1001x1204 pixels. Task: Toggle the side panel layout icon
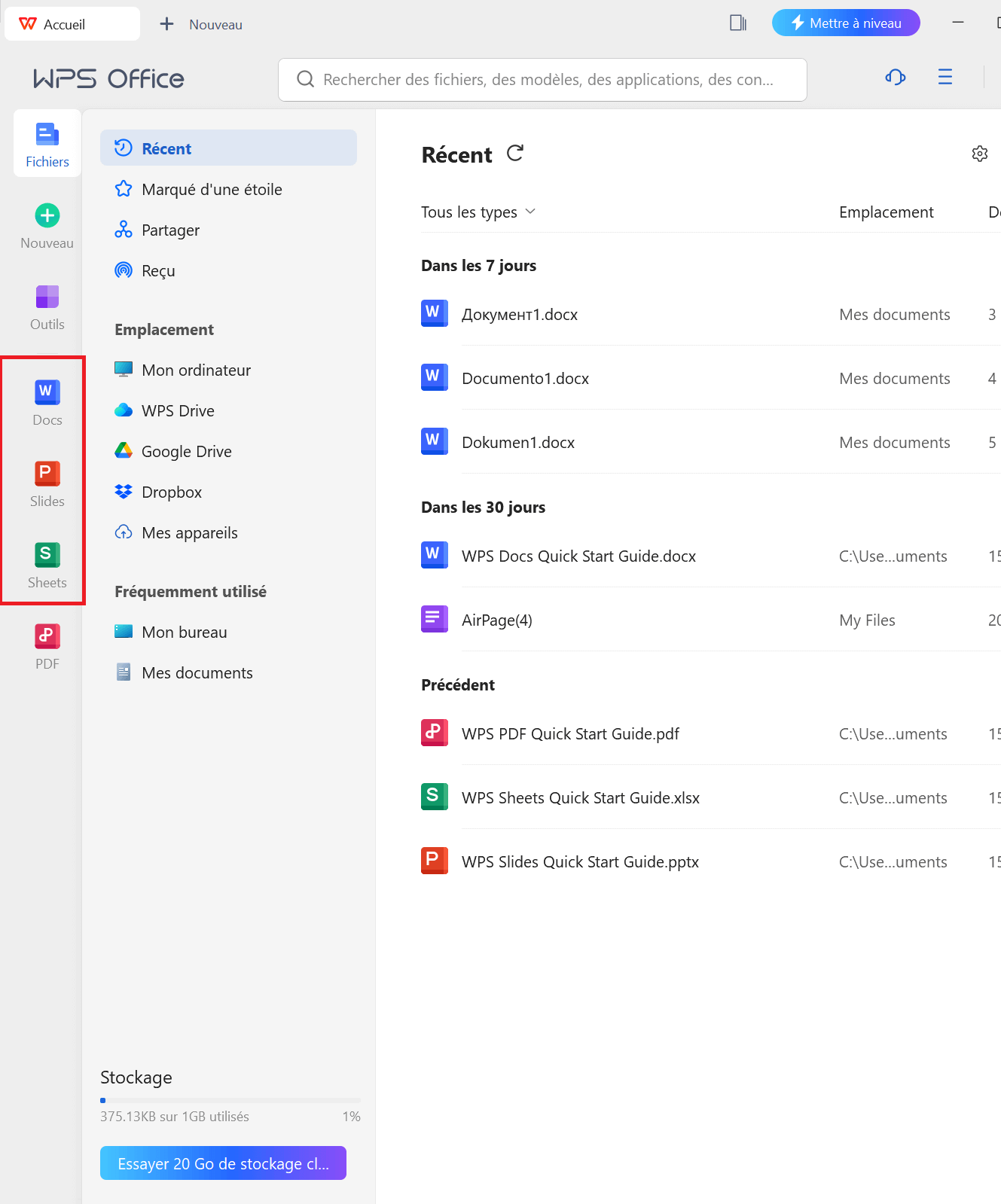click(738, 23)
